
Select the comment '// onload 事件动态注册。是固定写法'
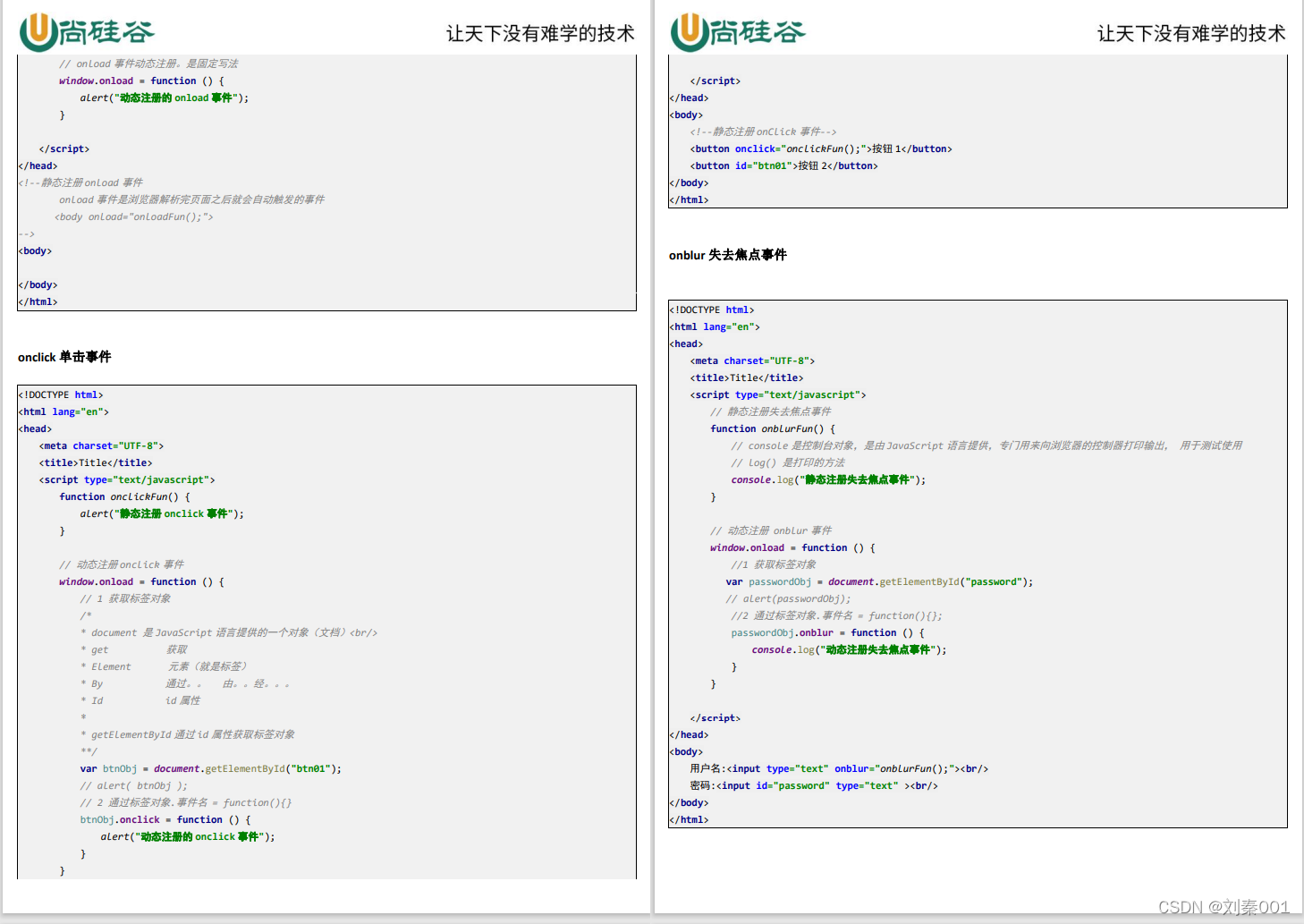point(148,64)
